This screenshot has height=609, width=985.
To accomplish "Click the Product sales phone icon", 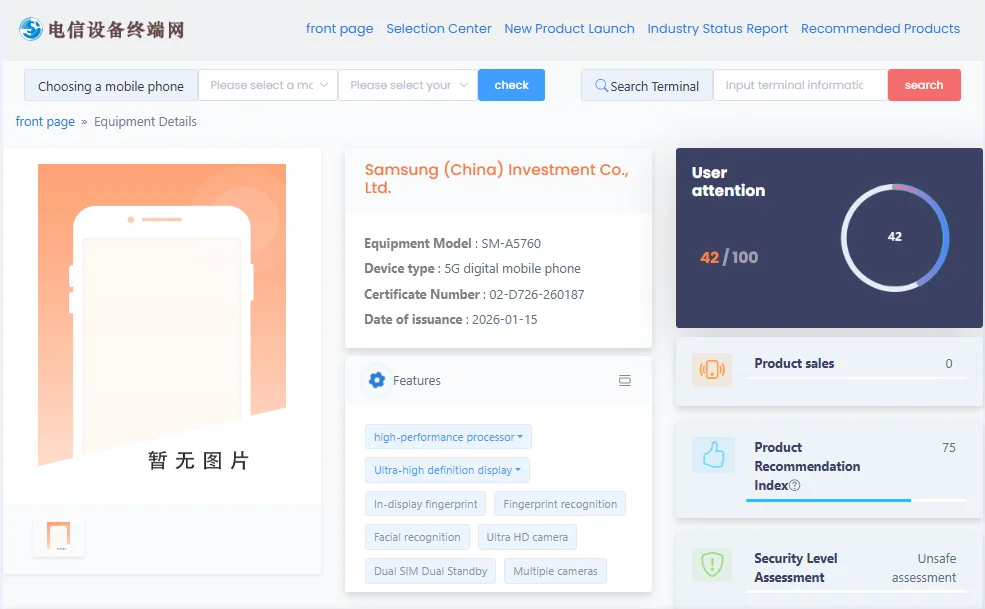I will [x=712, y=371].
